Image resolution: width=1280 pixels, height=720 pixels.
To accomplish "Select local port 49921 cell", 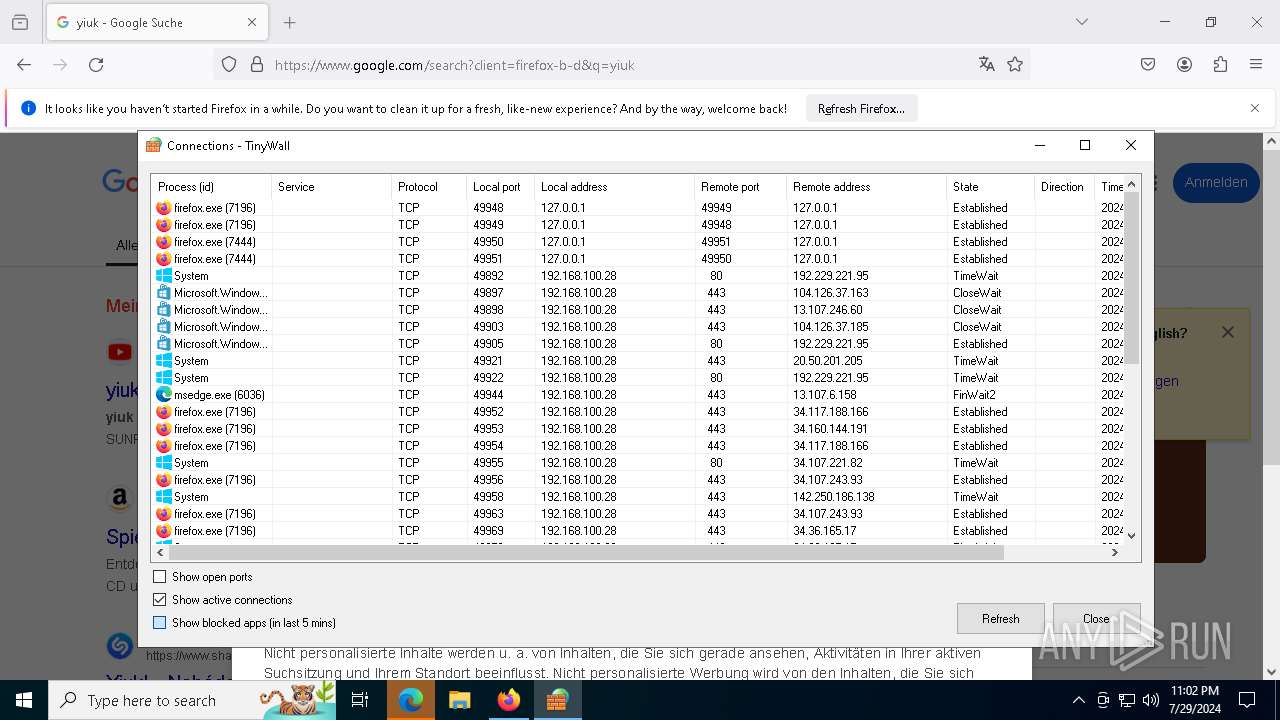I will click(488, 361).
